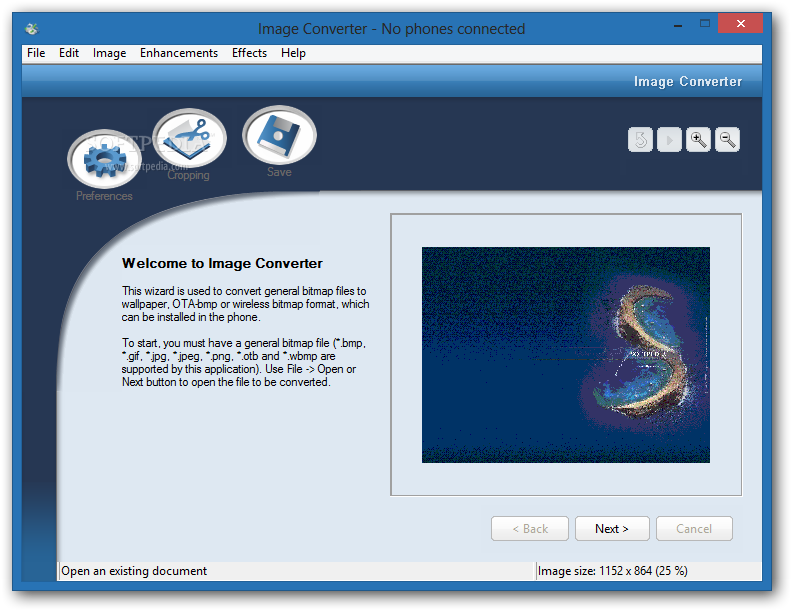The image size is (792, 611).
Task: Select the Cropping scissors icon
Action: pos(189,138)
